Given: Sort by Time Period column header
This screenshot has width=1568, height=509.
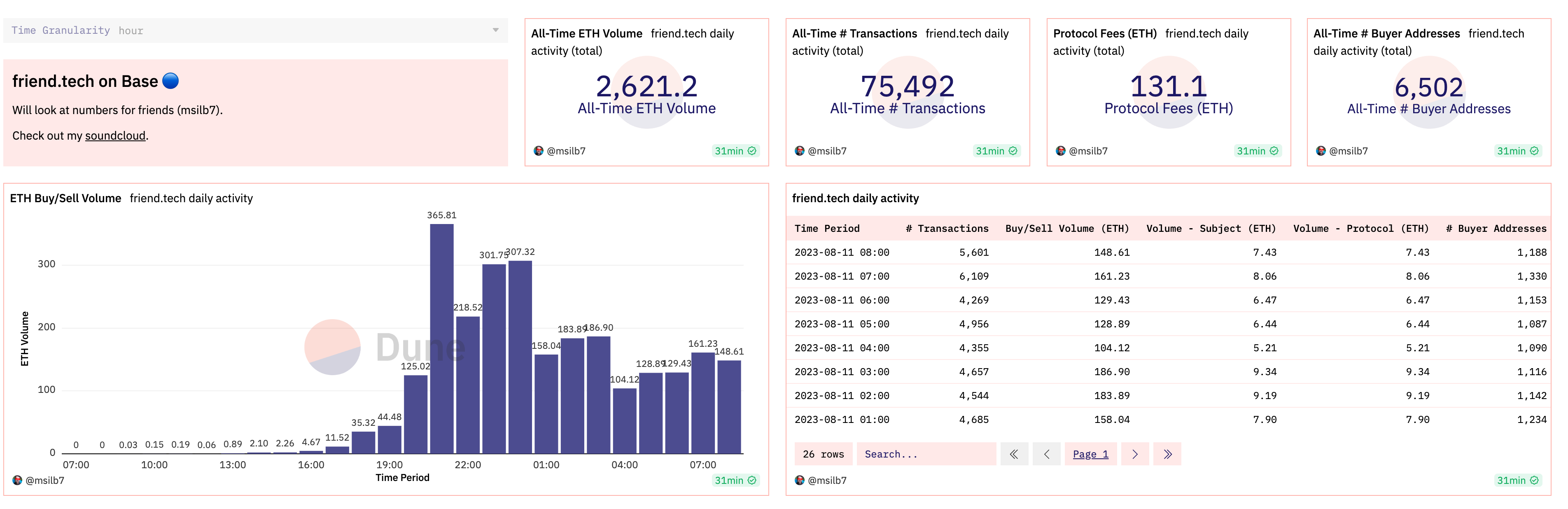Looking at the screenshot, I should [826, 229].
